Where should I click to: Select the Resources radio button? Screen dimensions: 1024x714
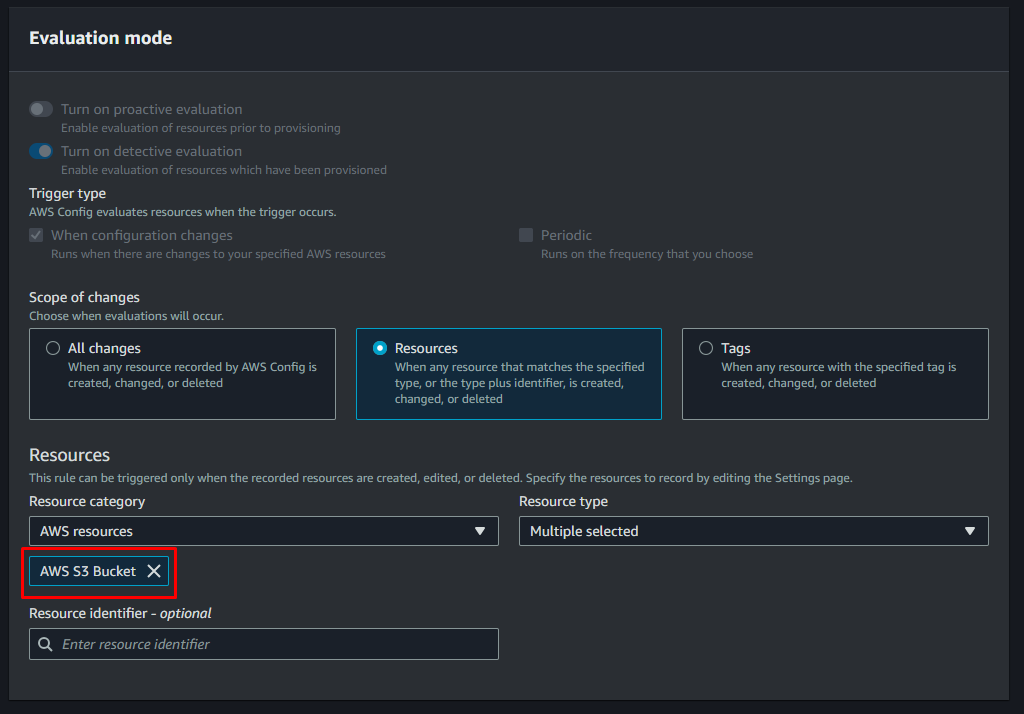pyautogui.click(x=380, y=348)
